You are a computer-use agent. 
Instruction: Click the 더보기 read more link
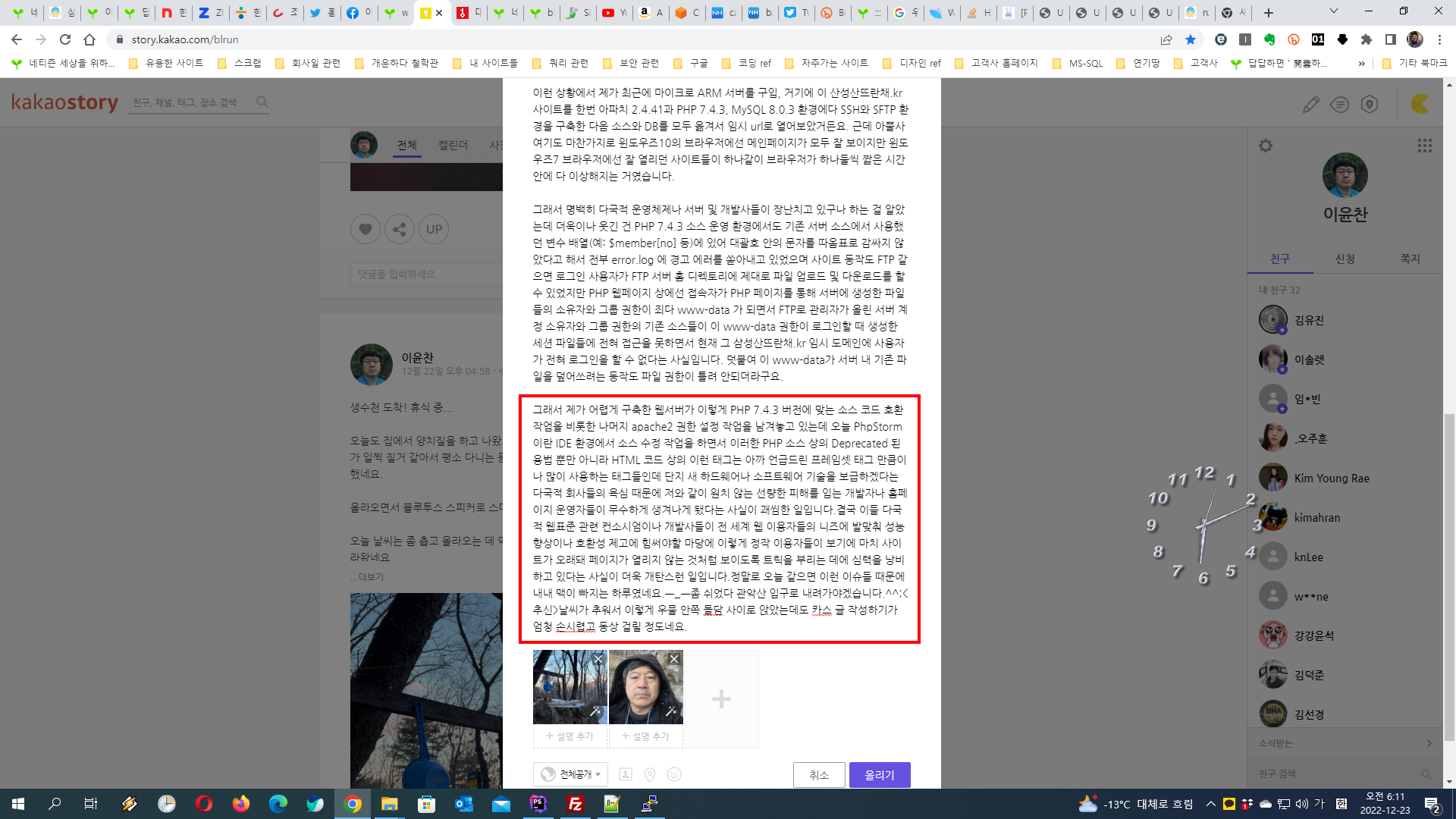tap(367, 577)
